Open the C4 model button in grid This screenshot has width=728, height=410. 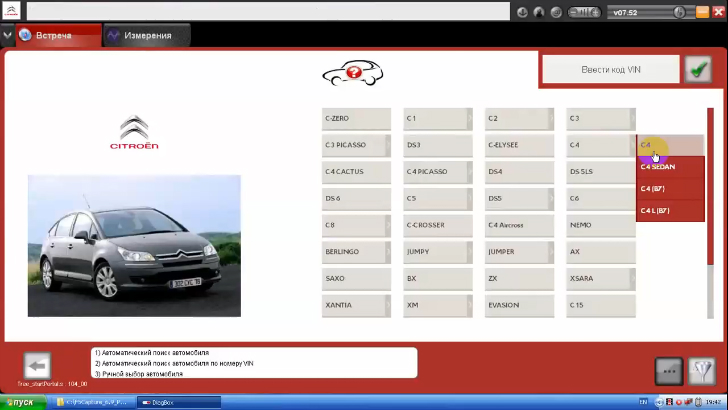601,145
